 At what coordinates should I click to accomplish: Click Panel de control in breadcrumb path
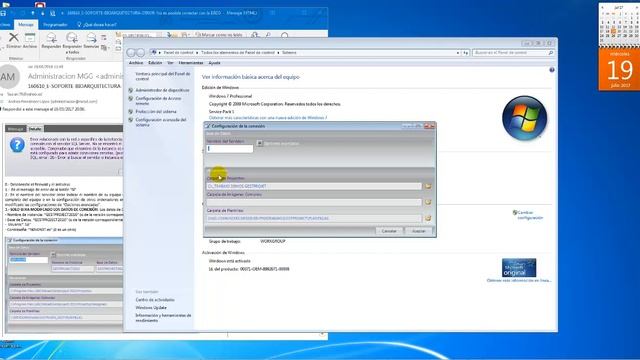pyautogui.click(x=178, y=53)
